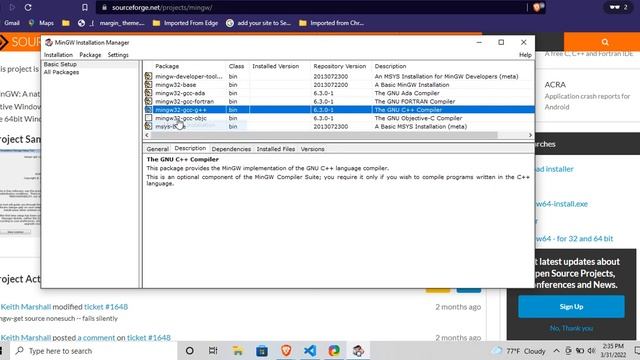Reload the browser page
The image size is (640, 360).
[28, 7]
